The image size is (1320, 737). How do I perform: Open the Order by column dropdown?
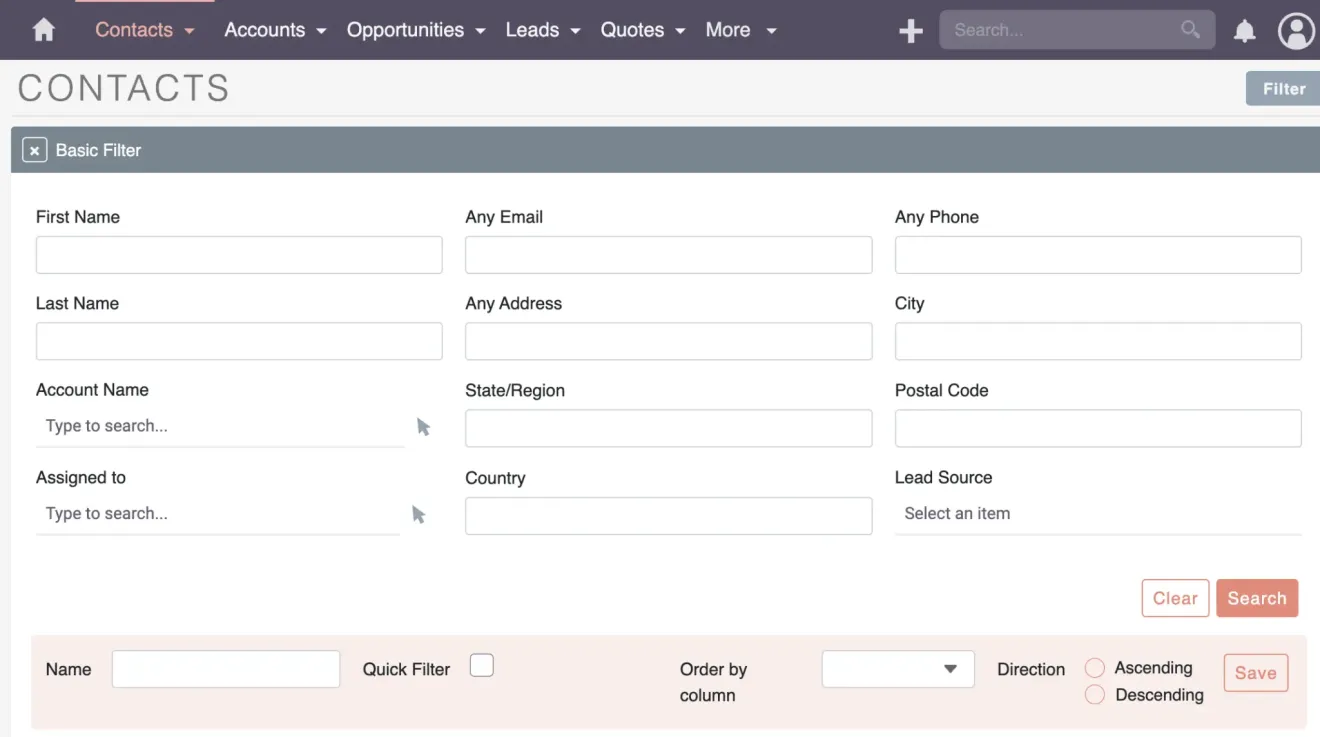[x=896, y=668]
